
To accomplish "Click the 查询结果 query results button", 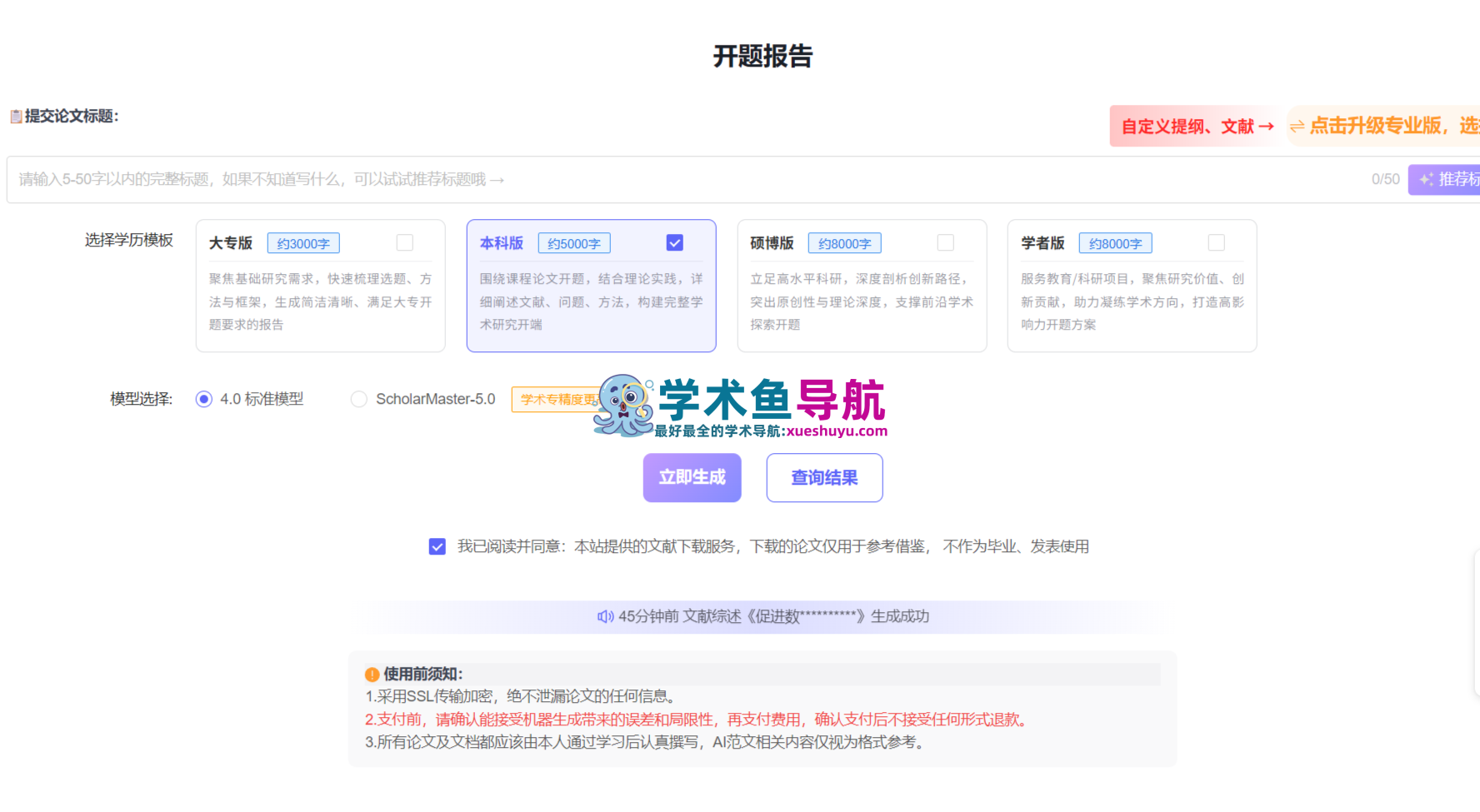I will coord(824,477).
